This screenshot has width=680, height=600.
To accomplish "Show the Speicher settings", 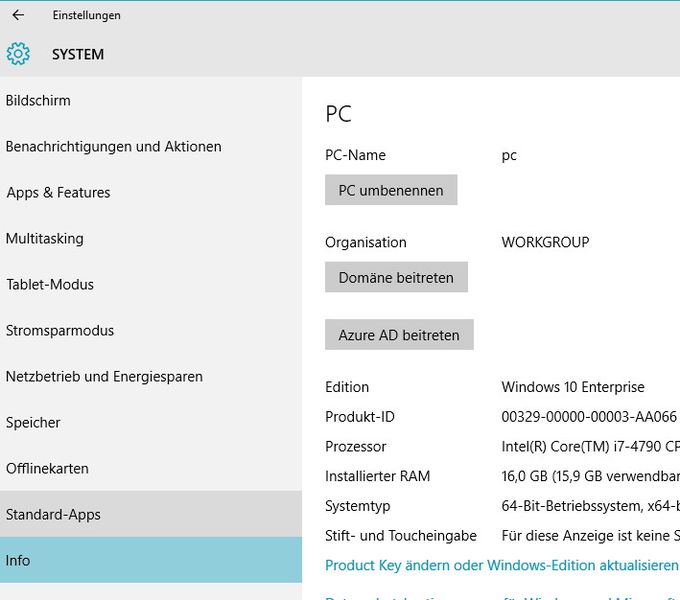I will [33, 423].
